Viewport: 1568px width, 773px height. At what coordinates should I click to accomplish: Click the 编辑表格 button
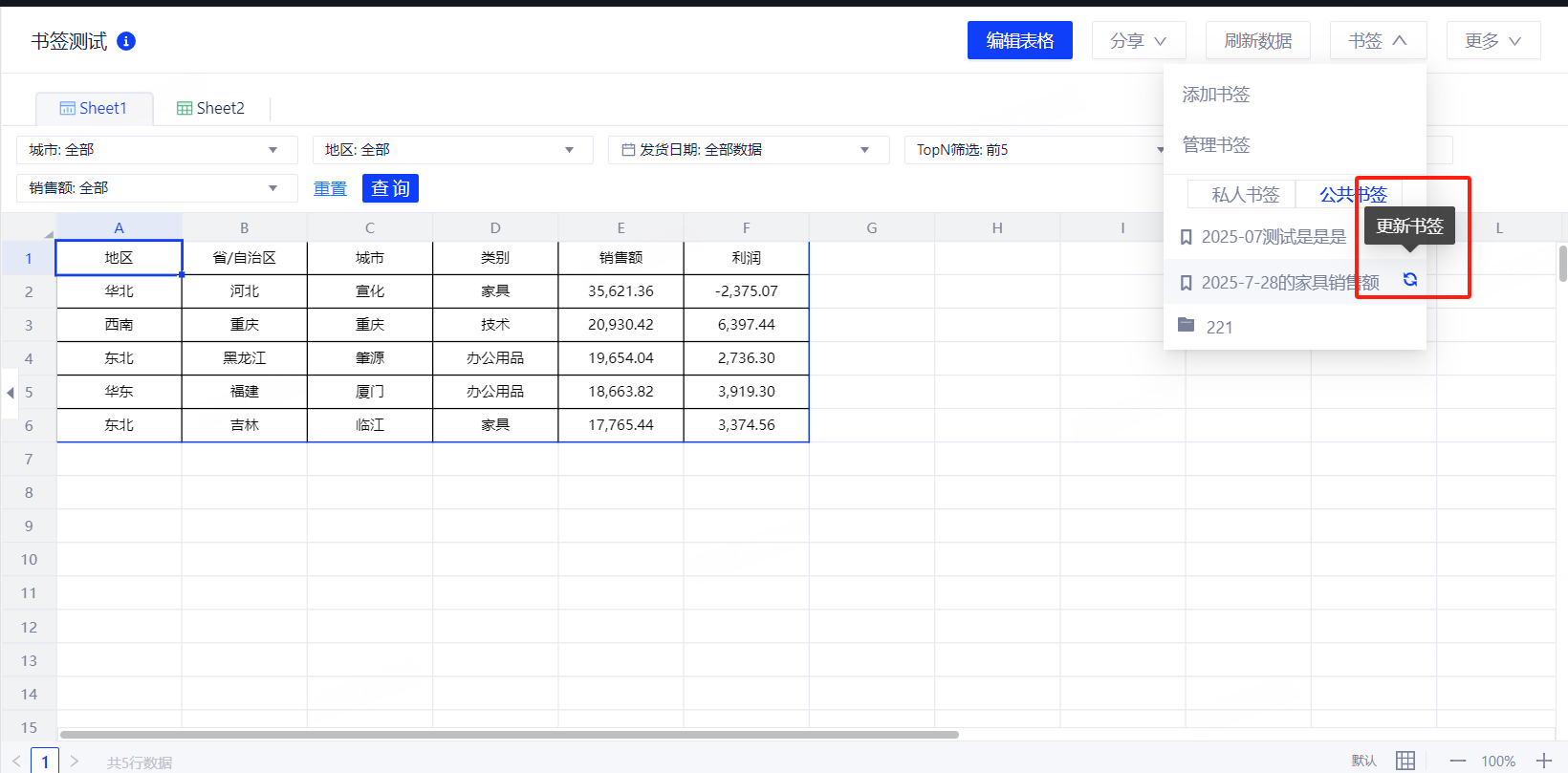[1019, 41]
